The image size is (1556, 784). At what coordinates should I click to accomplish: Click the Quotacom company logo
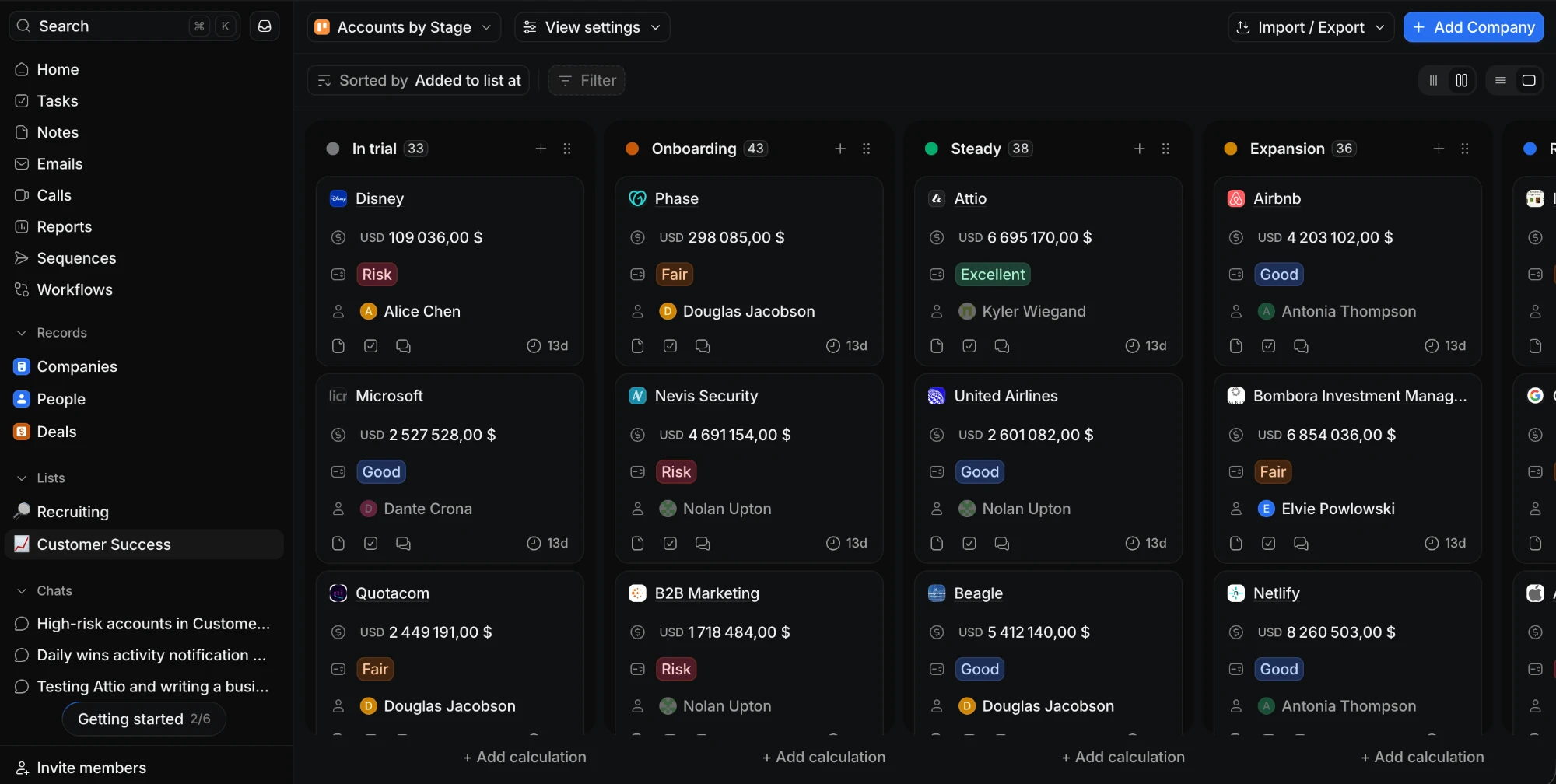[338, 593]
